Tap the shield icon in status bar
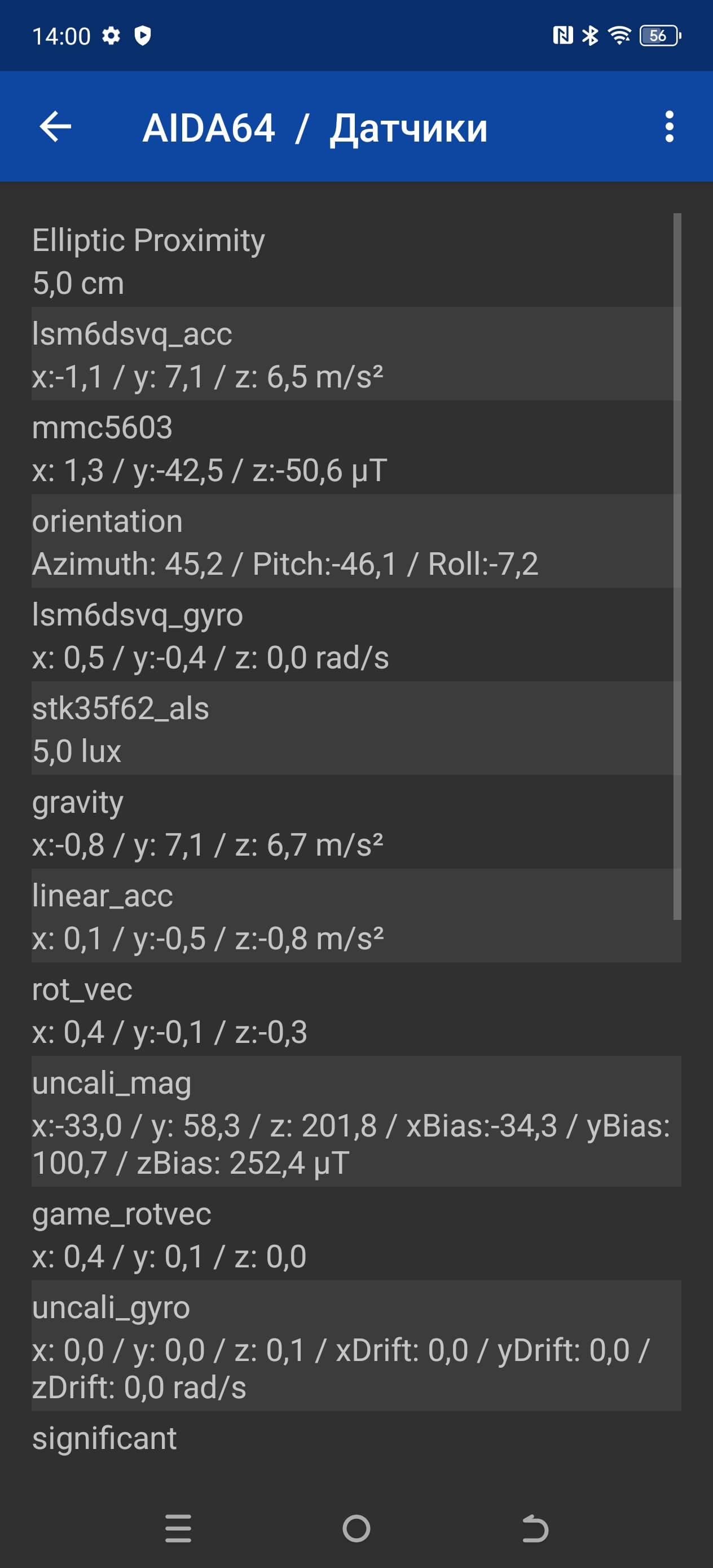 click(143, 36)
